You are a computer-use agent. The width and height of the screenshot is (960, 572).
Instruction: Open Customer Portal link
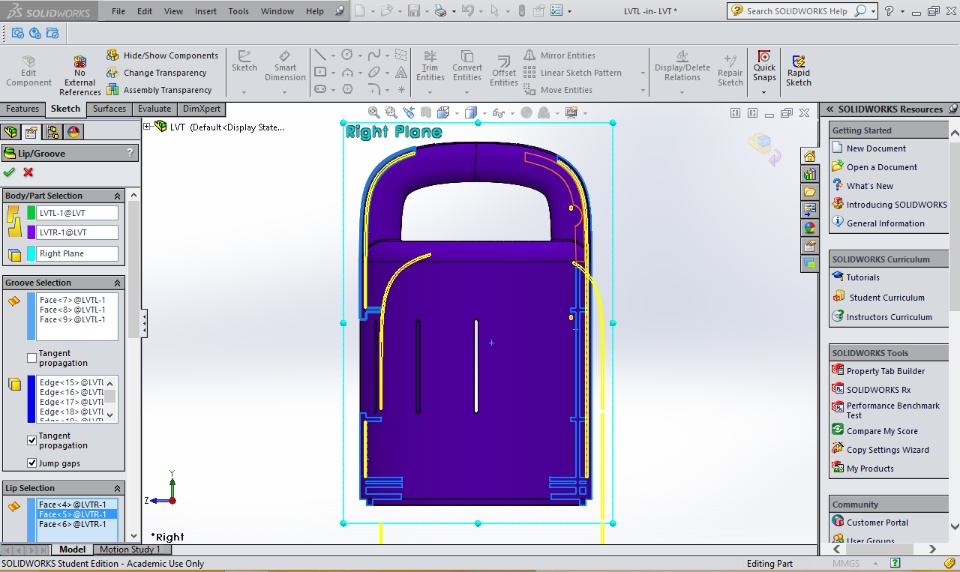(877, 522)
